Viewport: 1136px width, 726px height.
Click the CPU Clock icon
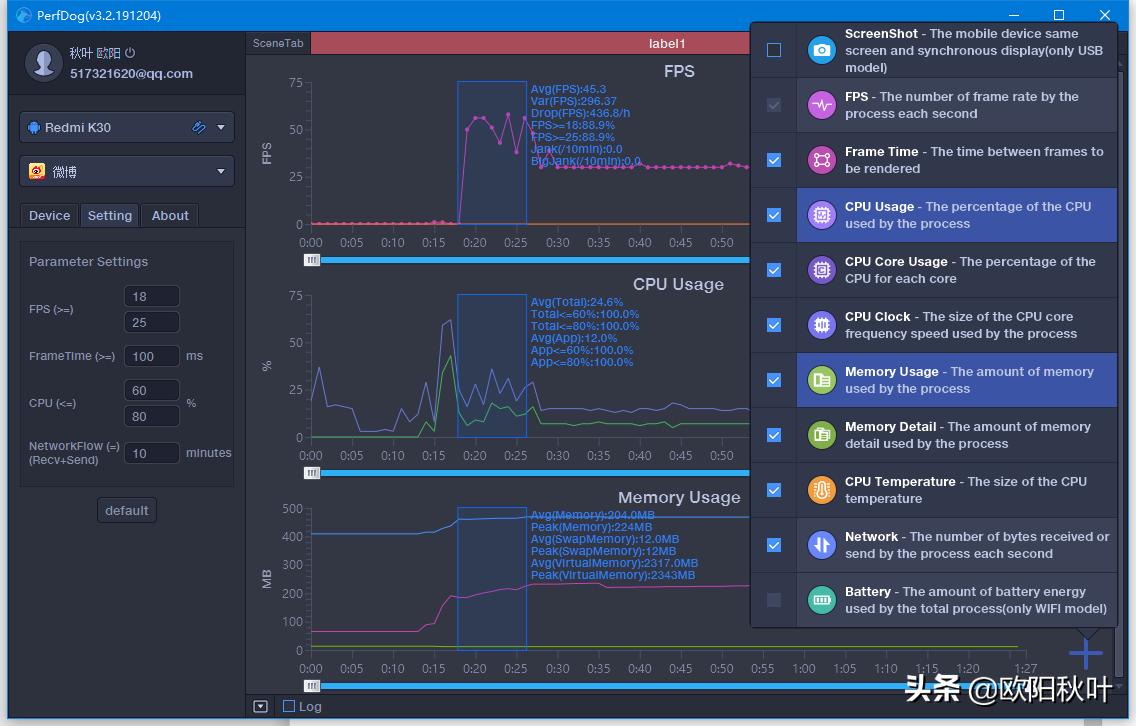(822, 325)
